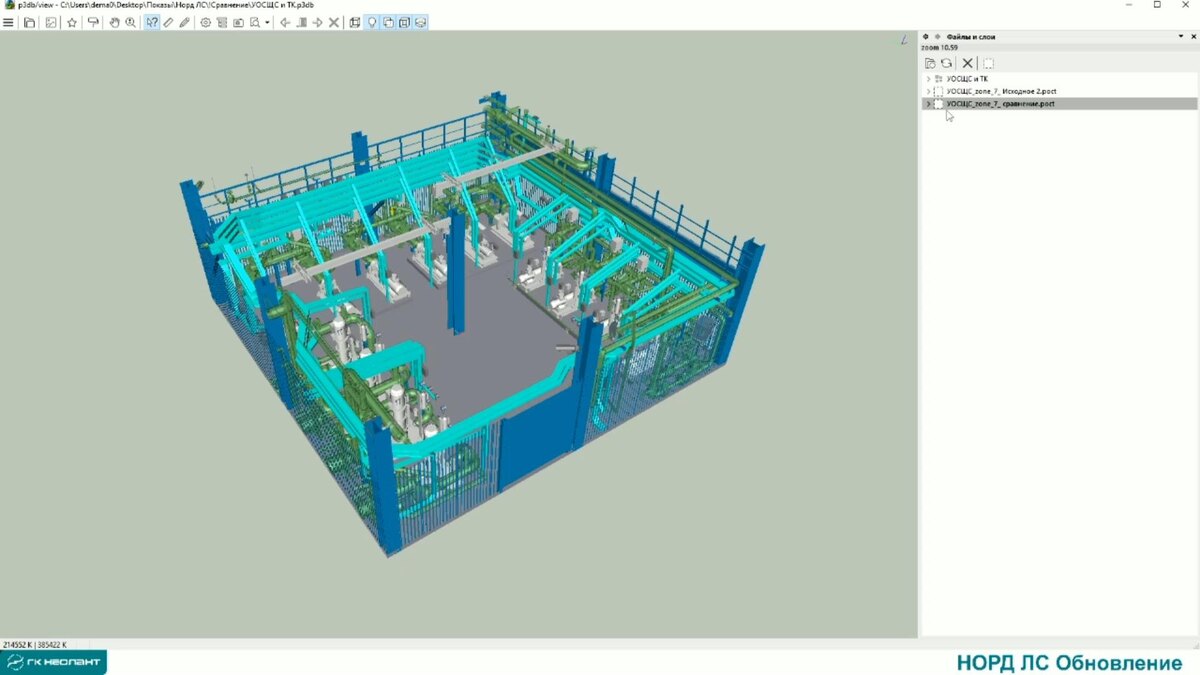Image resolution: width=1200 pixels, height=675 pixels.
Task: Activate the hand pan tool
Action: click(115, 22)
